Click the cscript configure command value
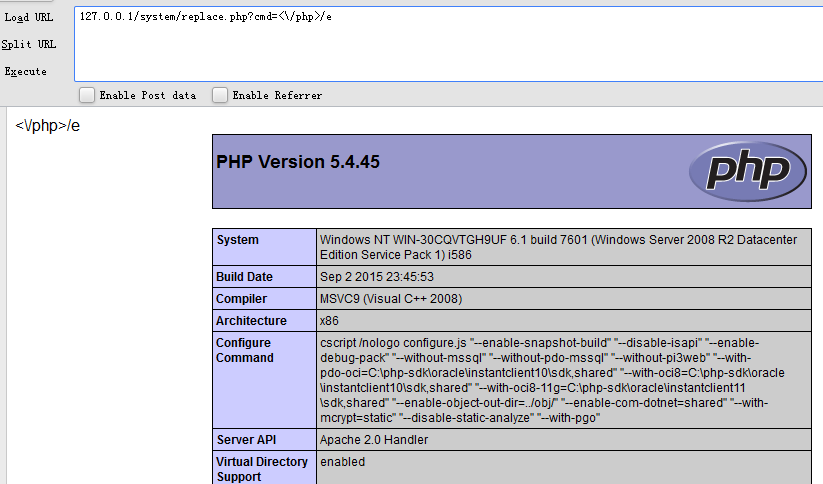The image size is (823, 484). click(552, 380)
